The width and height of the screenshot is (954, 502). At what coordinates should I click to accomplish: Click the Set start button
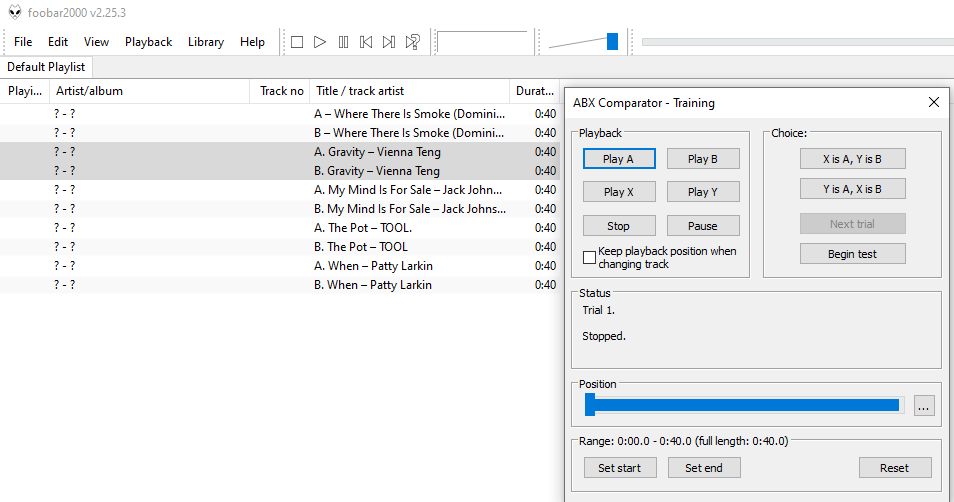tap(619, 468)
